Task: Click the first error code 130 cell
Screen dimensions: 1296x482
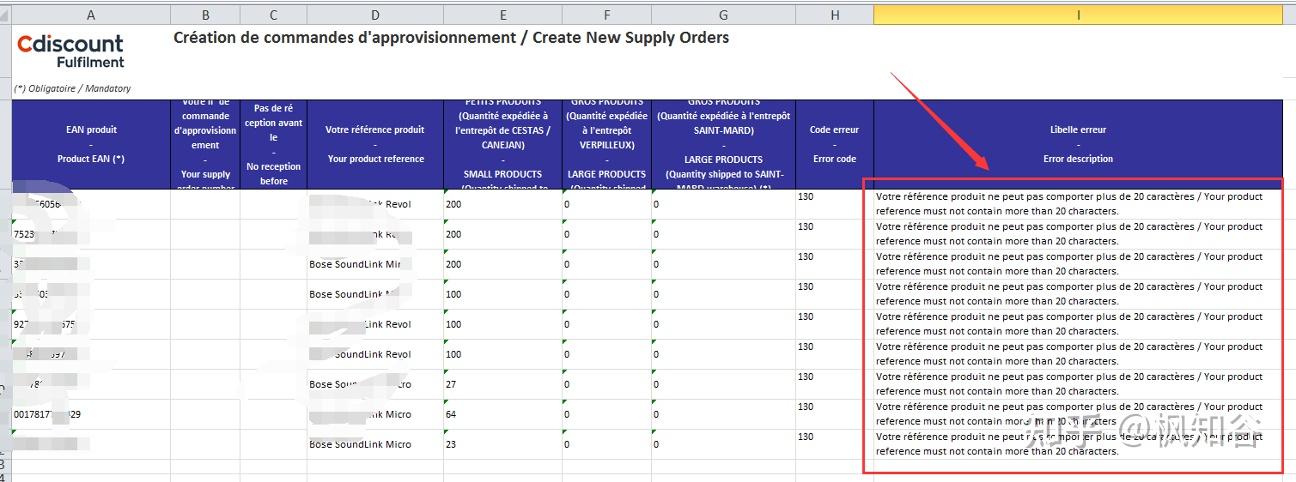Action: pos(834,204)
